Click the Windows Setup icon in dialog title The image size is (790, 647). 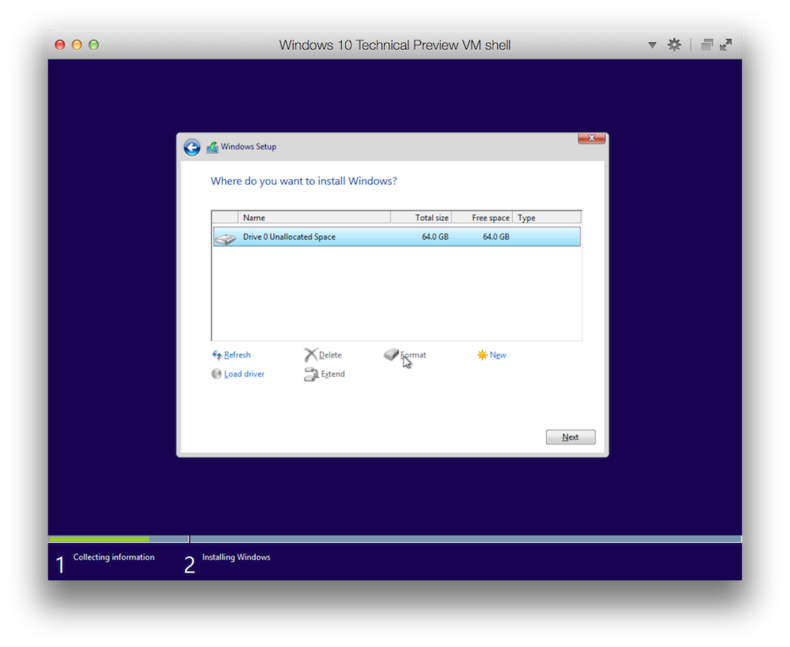tap(212, 147)
